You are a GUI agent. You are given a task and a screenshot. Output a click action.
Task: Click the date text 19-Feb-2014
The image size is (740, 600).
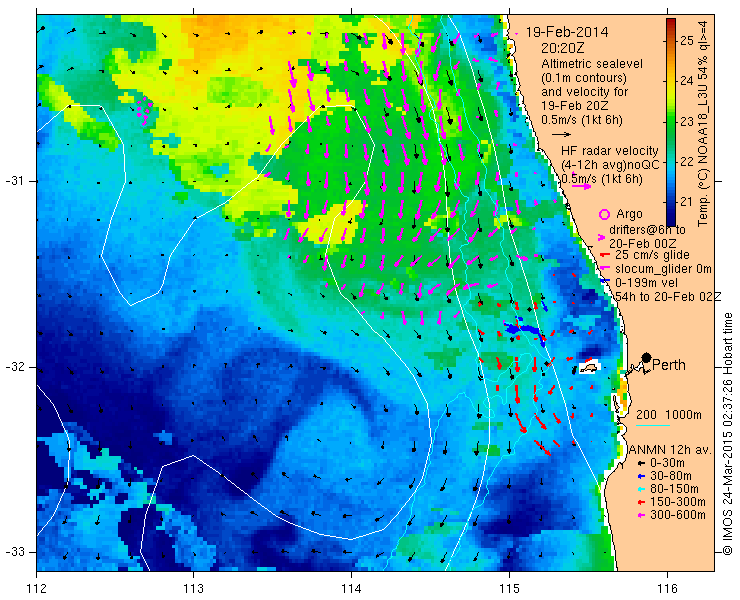pos(567,32)
